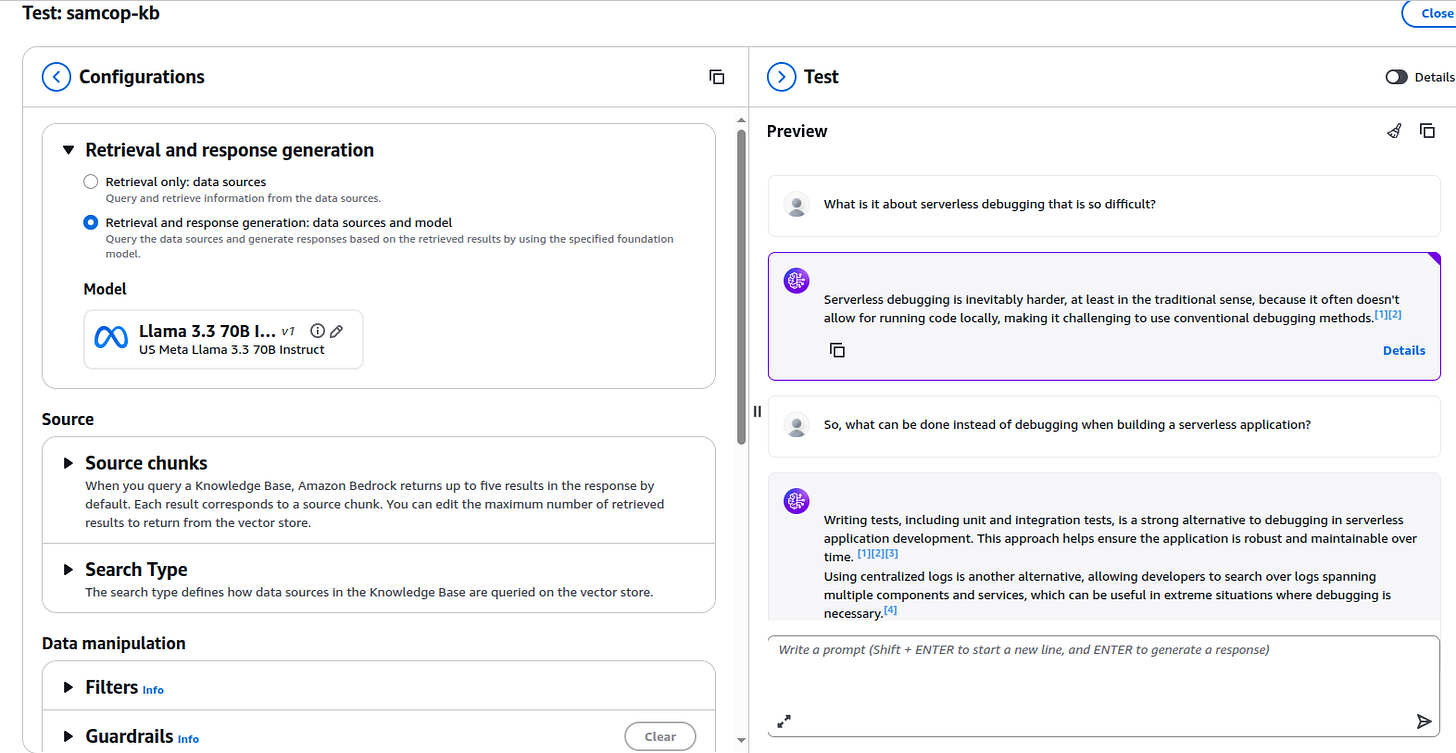
Task: Expand the Source chunks section
Action: tap(69, 463)
